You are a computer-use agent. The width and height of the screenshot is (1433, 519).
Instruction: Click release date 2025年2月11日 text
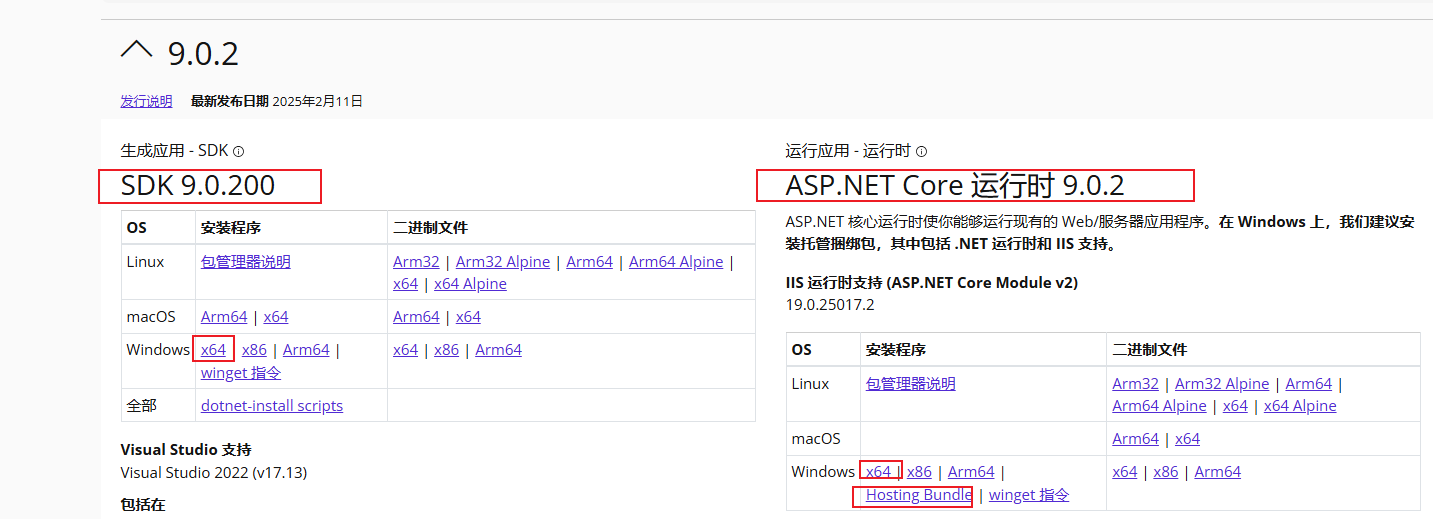[x=318, y=101]
